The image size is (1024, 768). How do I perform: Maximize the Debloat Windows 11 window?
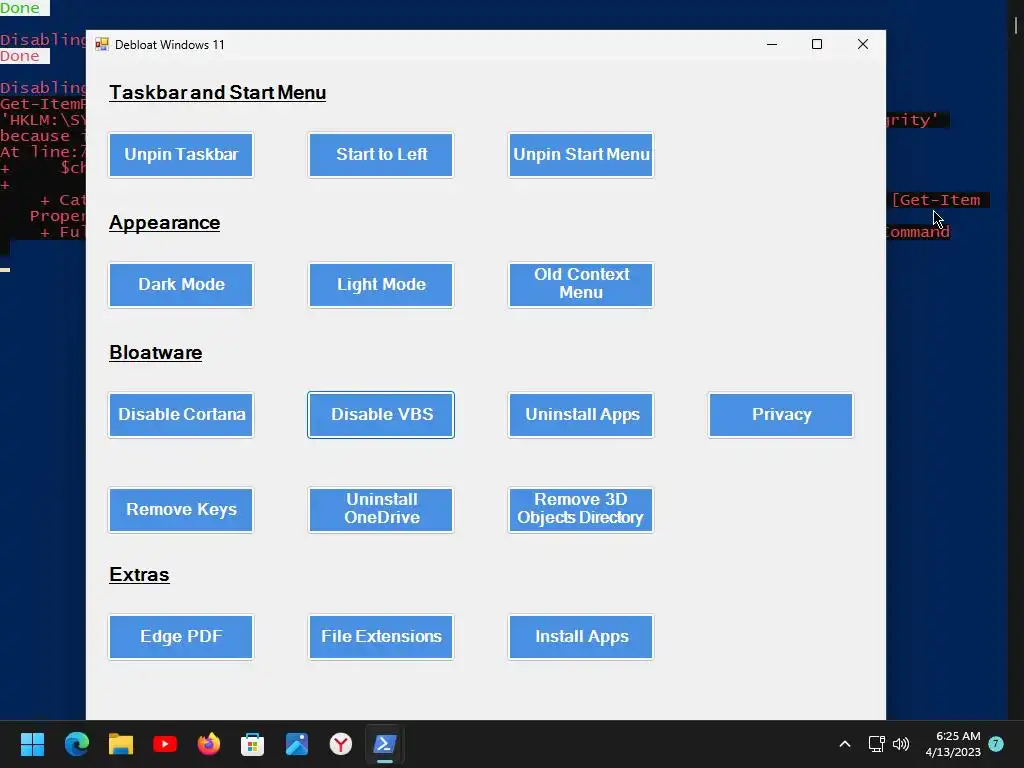pos(817,44)
